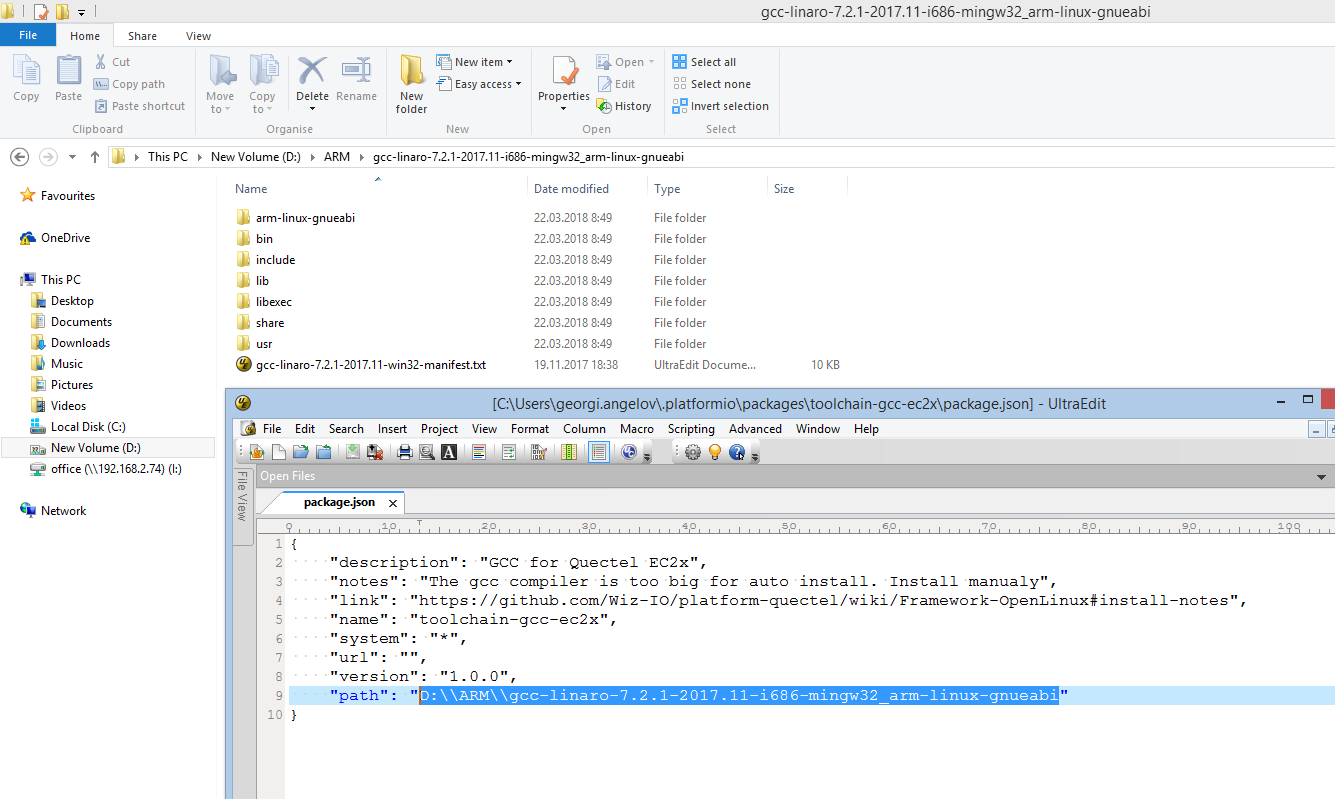
Task: Expand the second UltraEdit toolbar overflow arrow
Action: coord(755,456)
